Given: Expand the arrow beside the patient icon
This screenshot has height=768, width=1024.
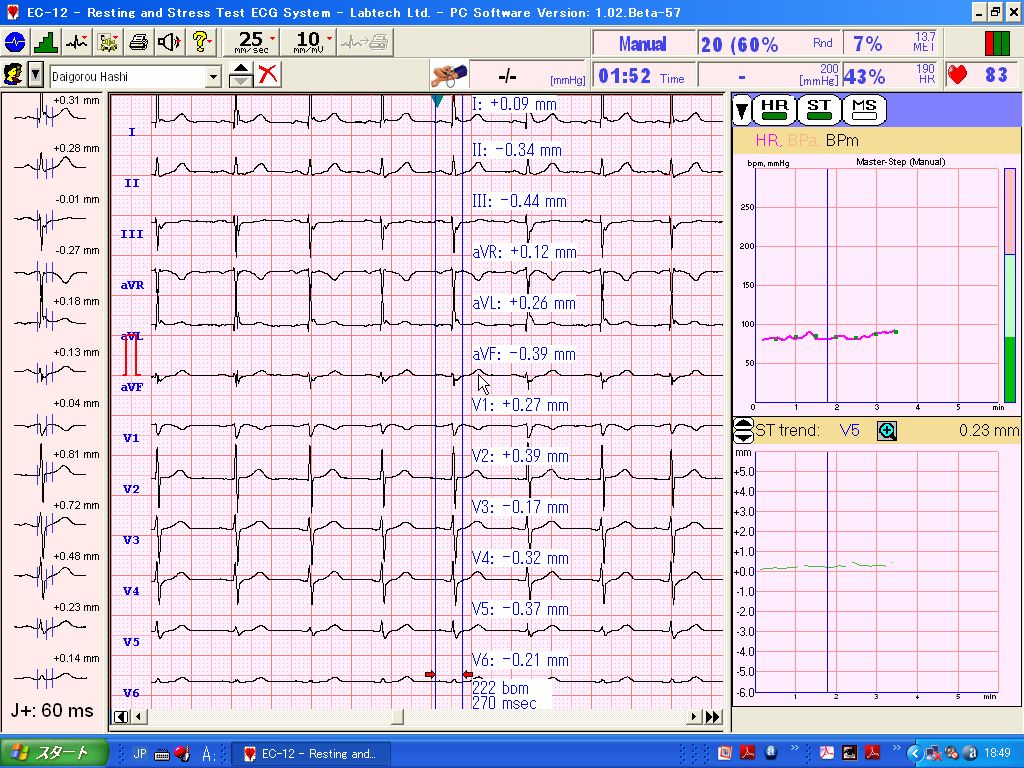Looking at the screenshot, I should pyautogui.click(x=36, y=75).
